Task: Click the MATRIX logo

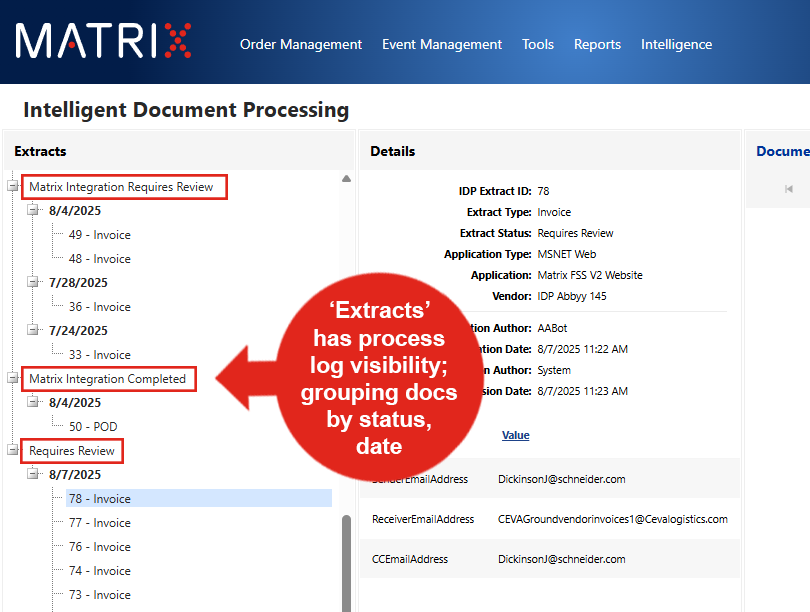Action: pyautogui.click(x=103, y=40)
